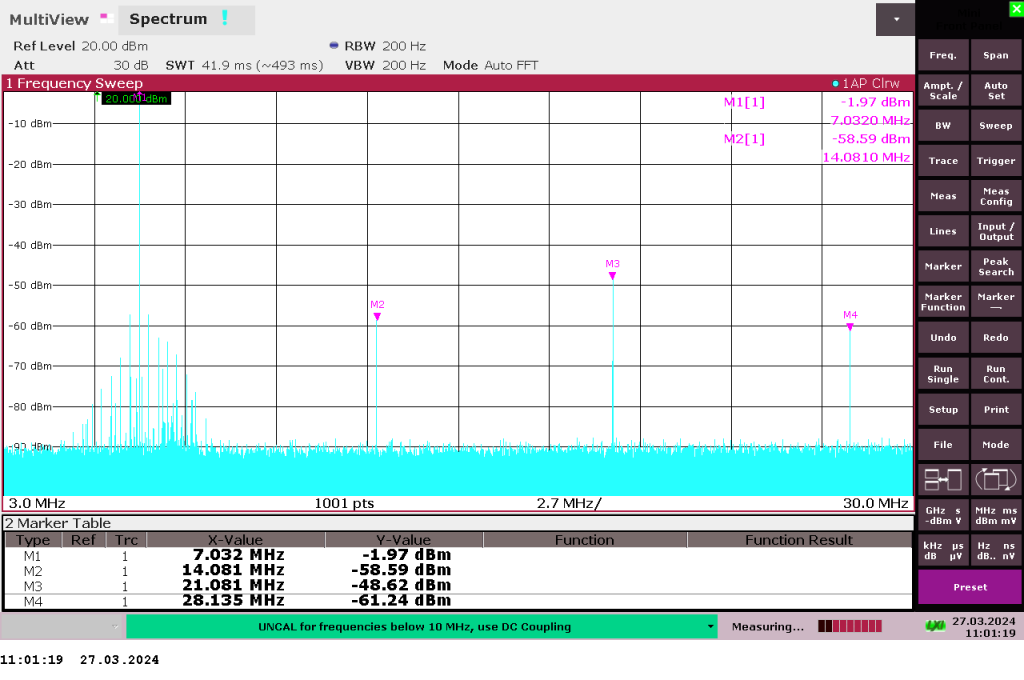Click the -61.24 dBm Y-Value cell
1024x680 pixels.
(401, 600)
